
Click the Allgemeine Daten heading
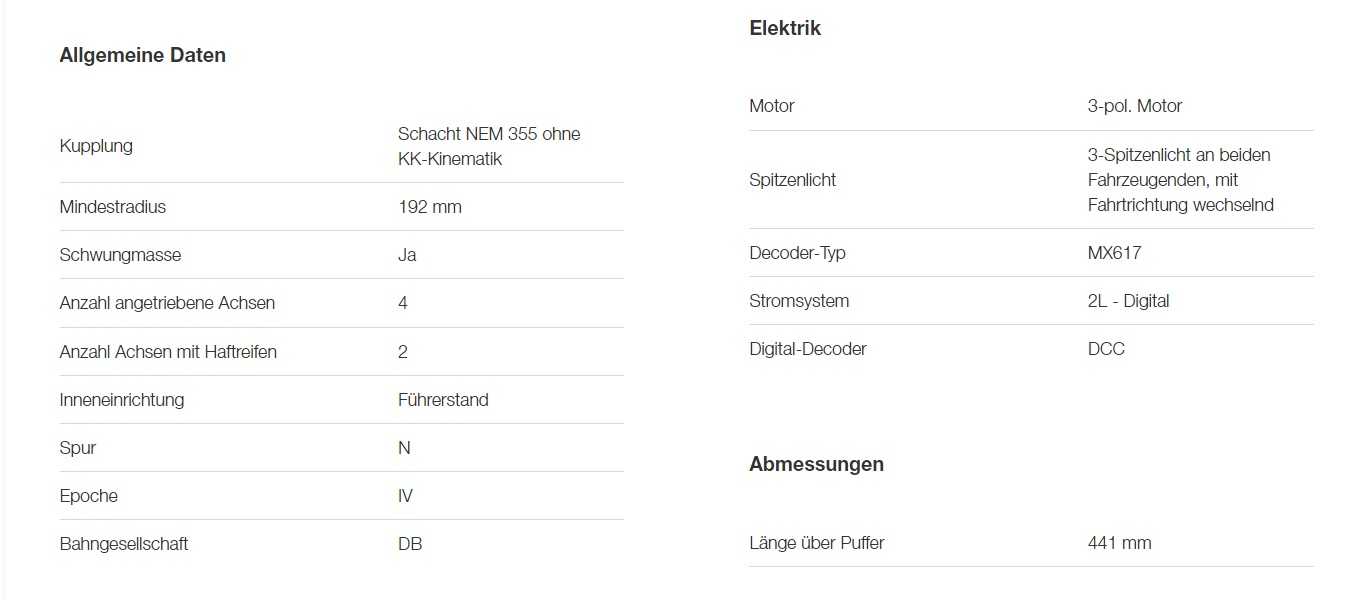click(x=143, y=56)
